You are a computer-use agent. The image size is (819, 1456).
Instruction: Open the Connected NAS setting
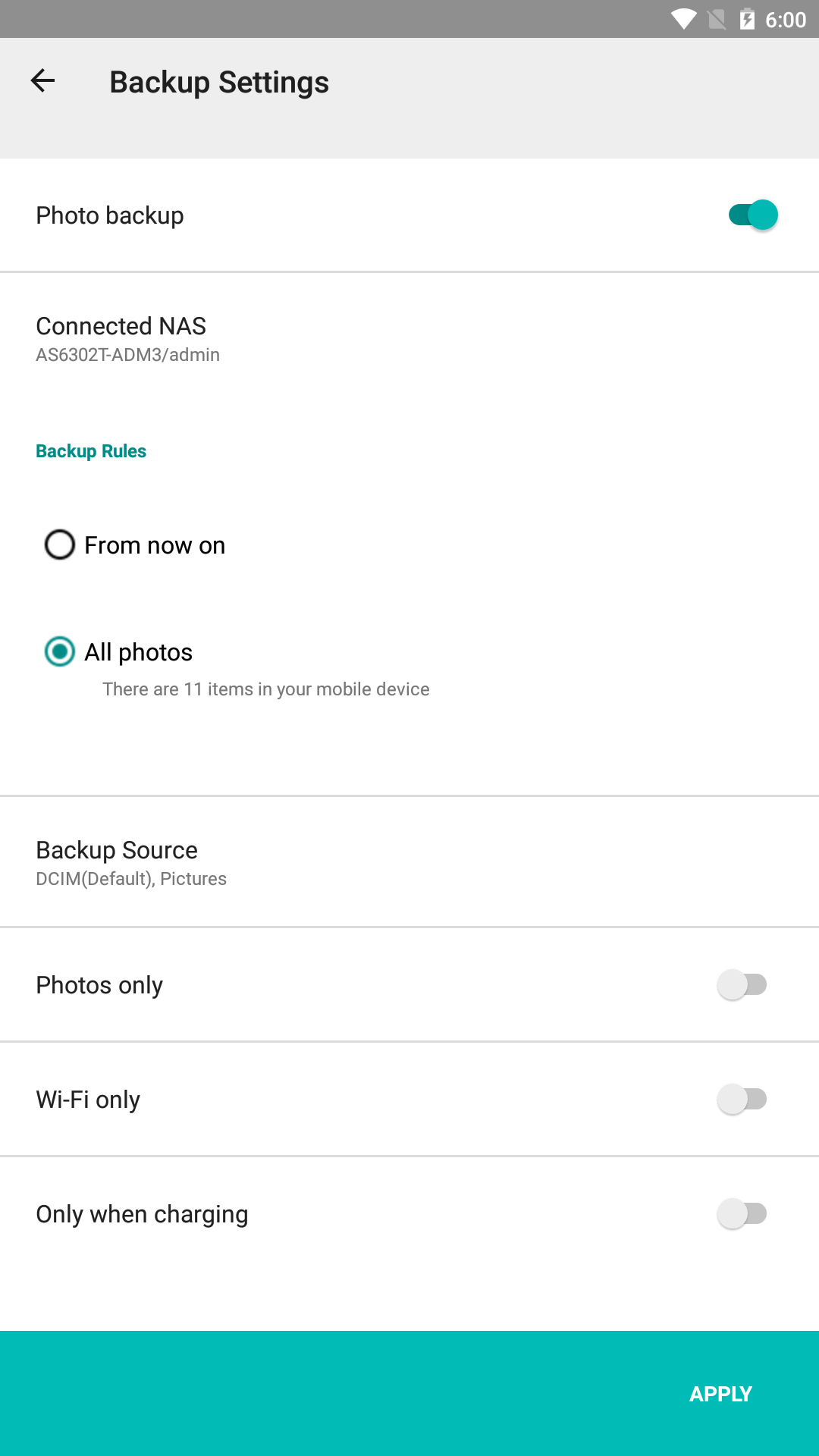click(409, 339)
